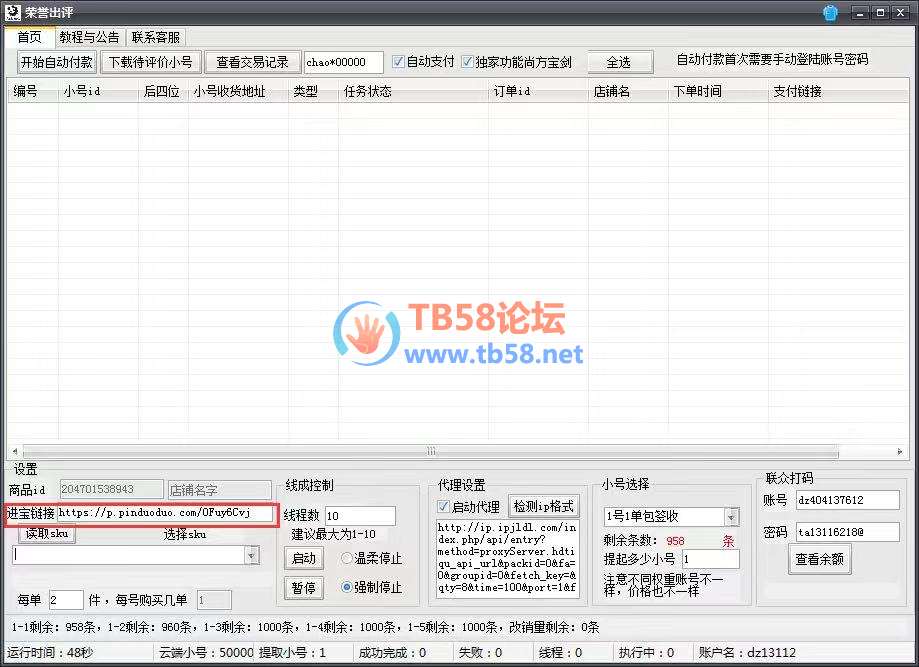Click the 每单 quantity field

pos(66,600)
